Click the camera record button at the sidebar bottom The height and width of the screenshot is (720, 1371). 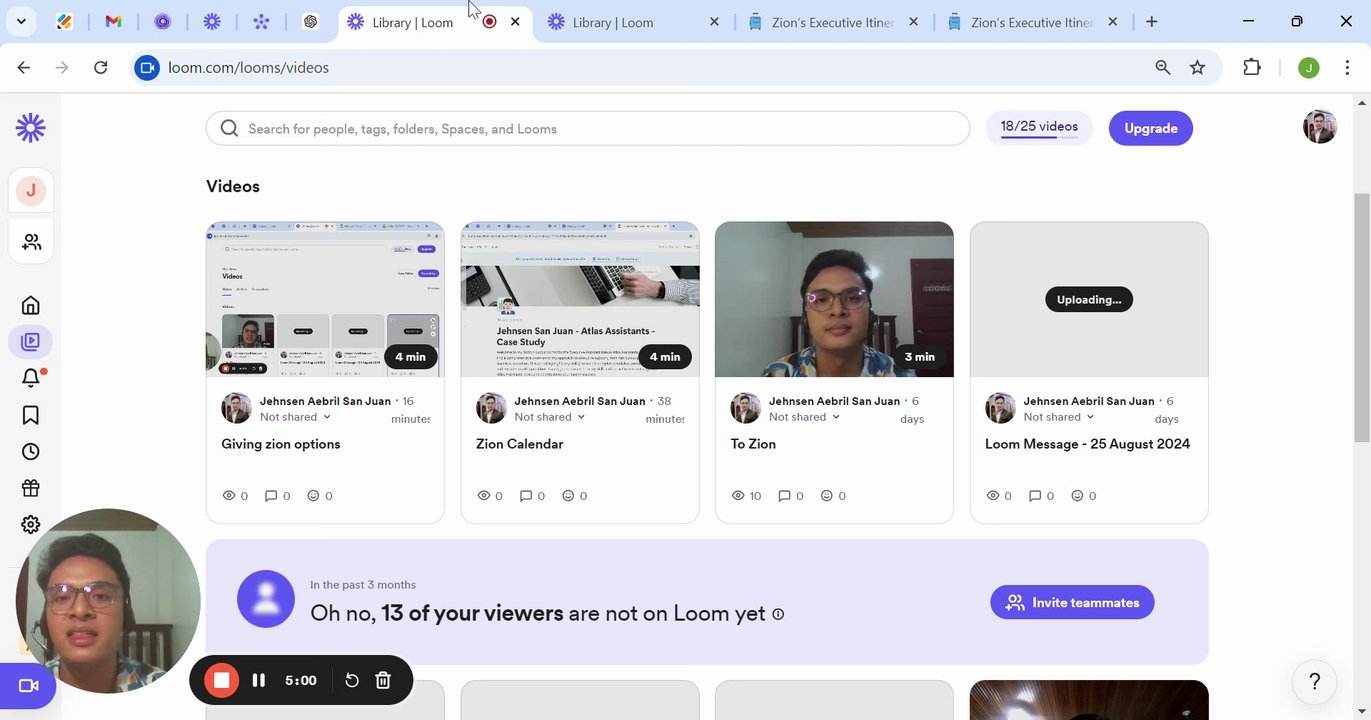pos(28,686)
